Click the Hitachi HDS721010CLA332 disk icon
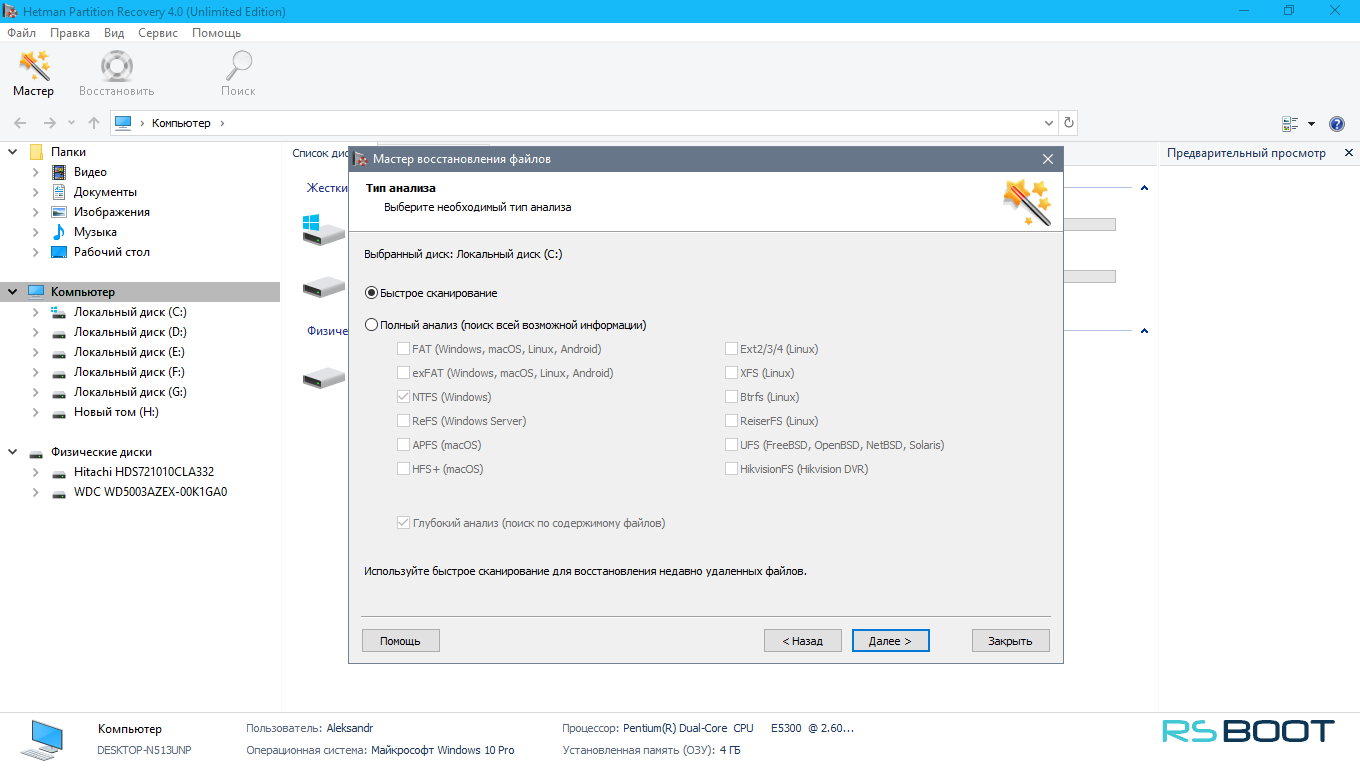Image resolution: width=1360 pixels, height=768 pixels. 59,472
